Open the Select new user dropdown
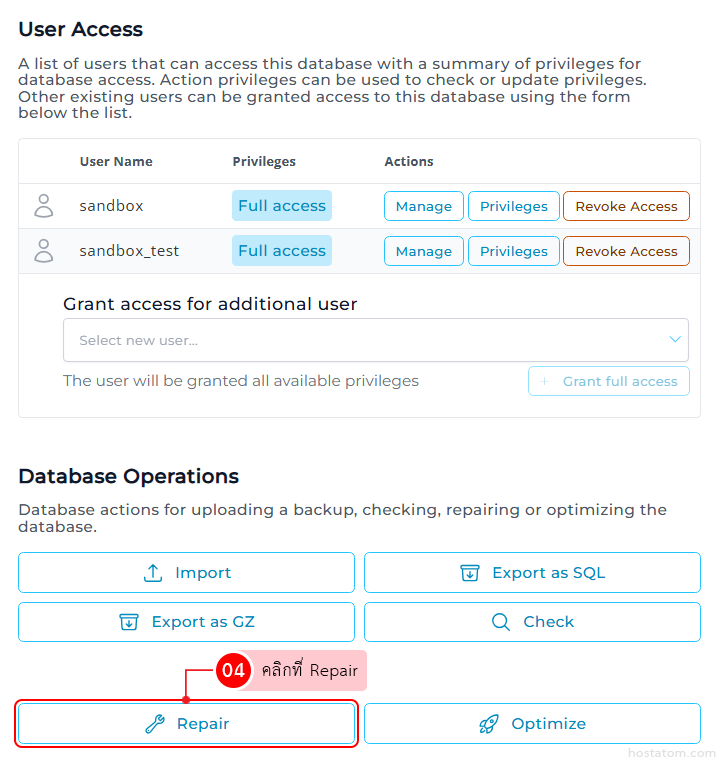Image resolution: width=720 pixels, height=761 pixels. click(360, 340)
